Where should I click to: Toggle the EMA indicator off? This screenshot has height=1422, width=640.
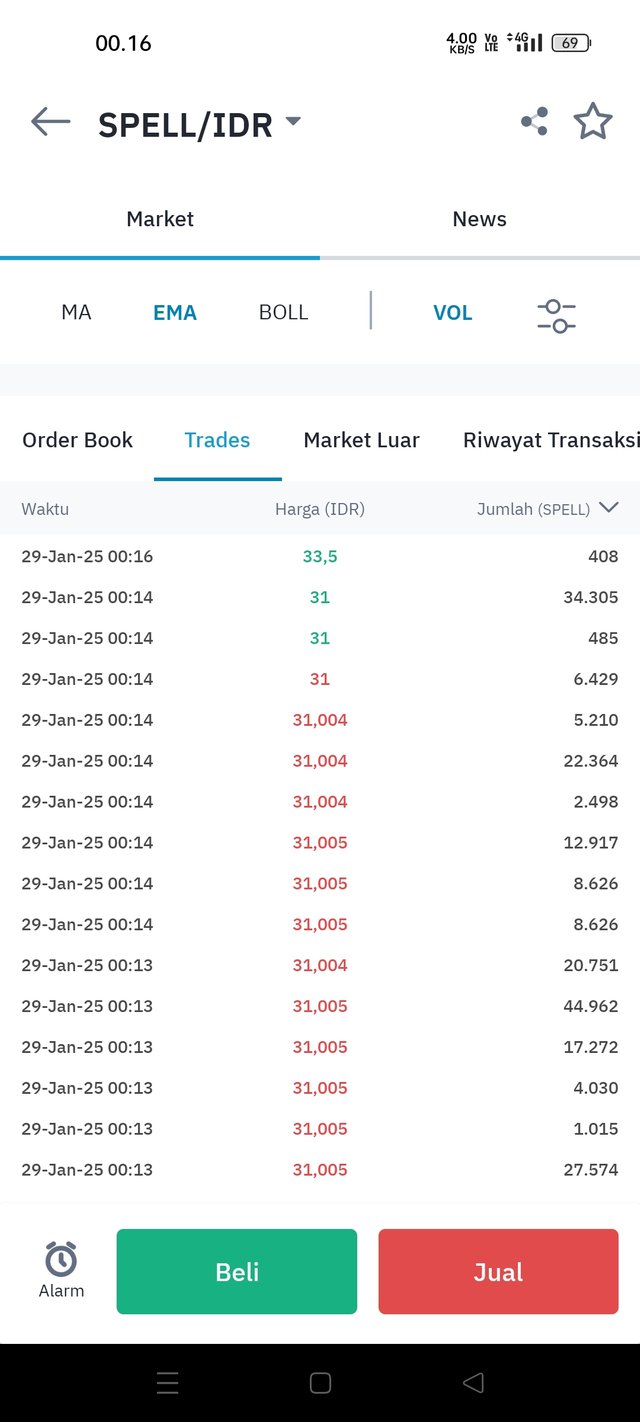[x=175, y=313]
